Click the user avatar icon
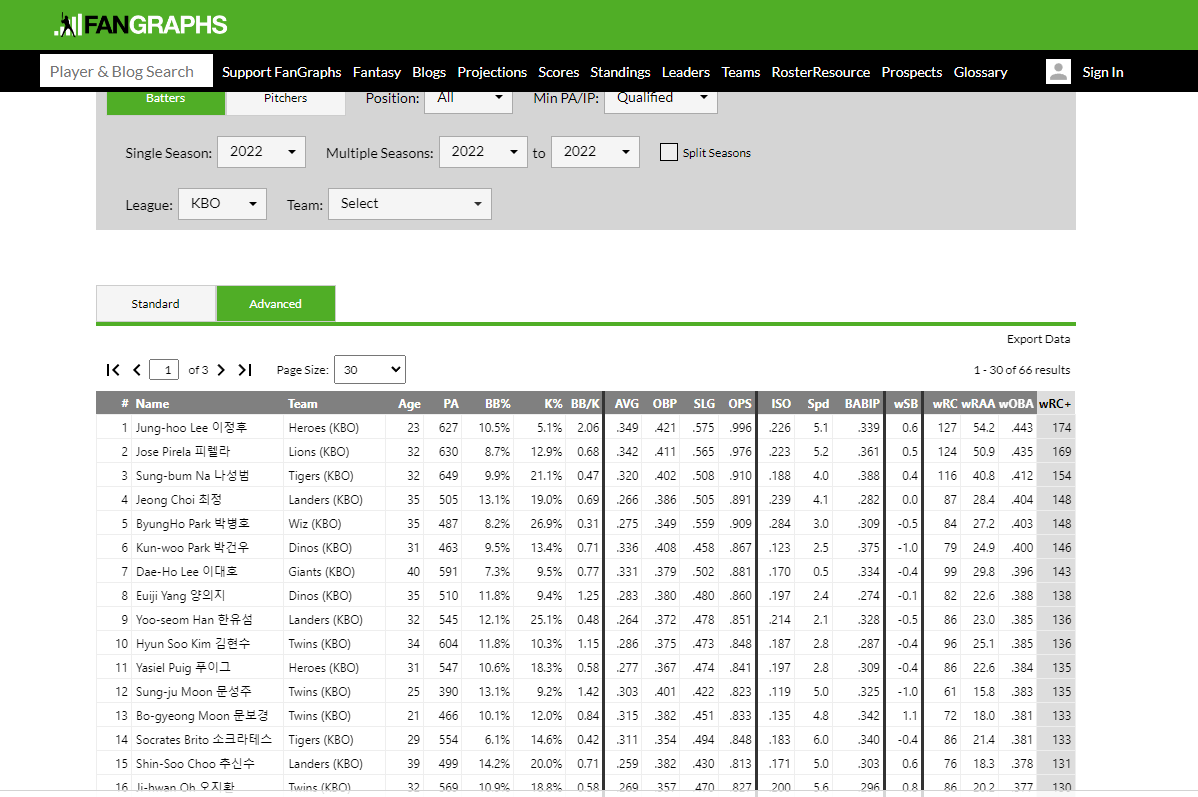The image size is (1198, 797). click(1057, 72)
